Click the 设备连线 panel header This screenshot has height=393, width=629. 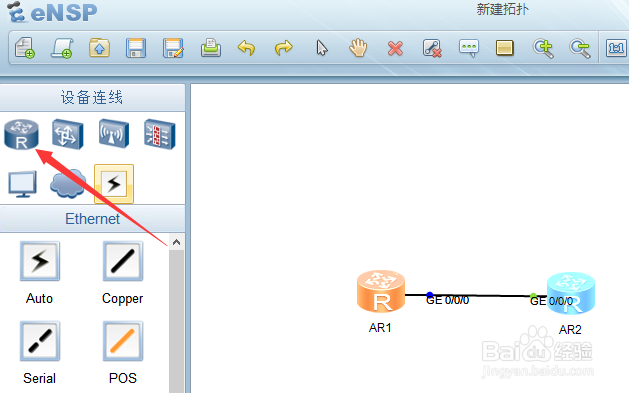click(92, 97)
